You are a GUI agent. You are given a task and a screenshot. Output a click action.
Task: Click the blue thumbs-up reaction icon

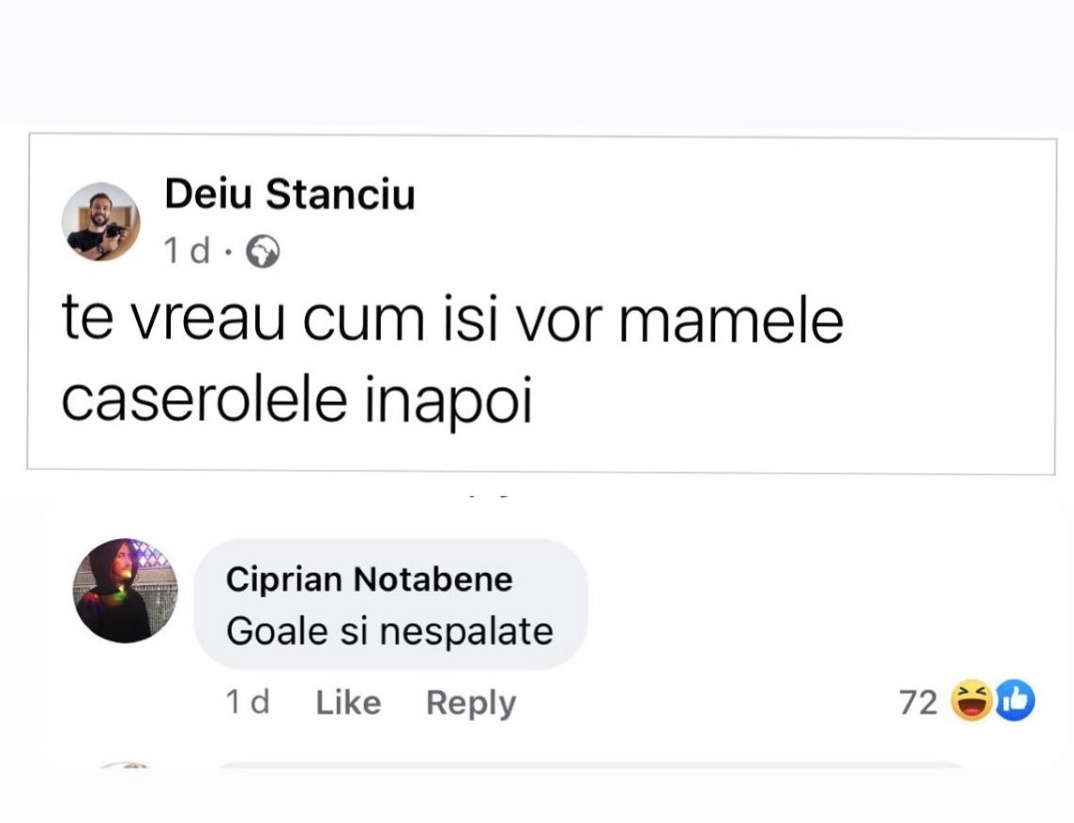[1012, 703]
